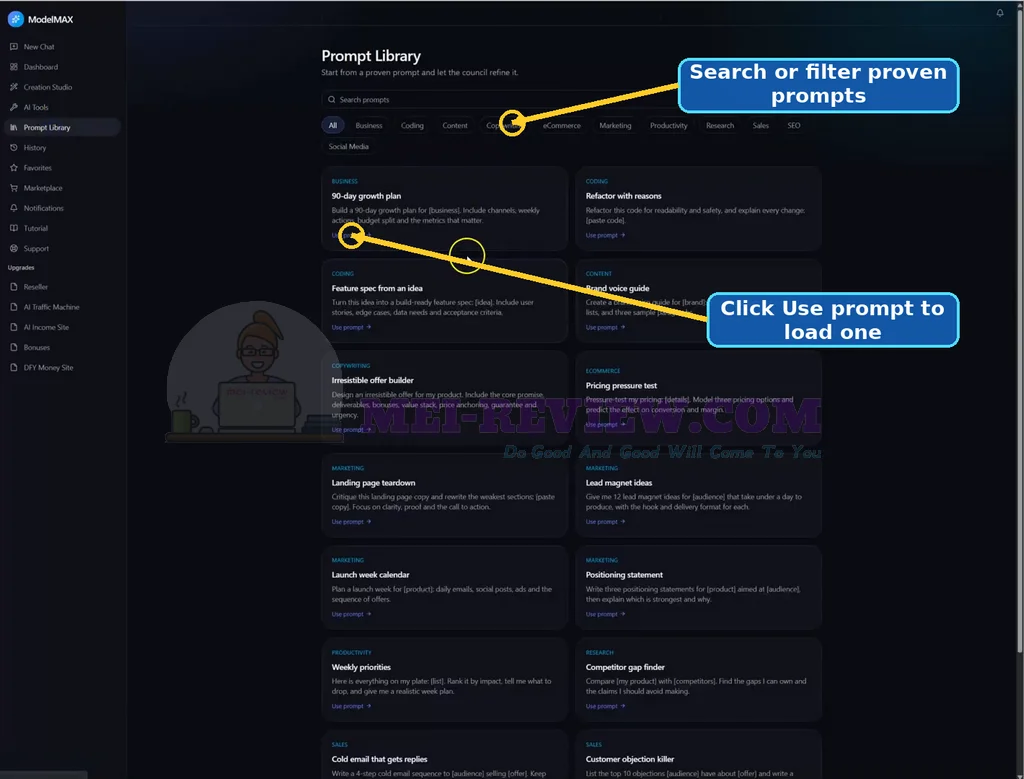Load the Landing page teardown prompt
Screen dimensions: 1024x779
[x=351, y=522]
